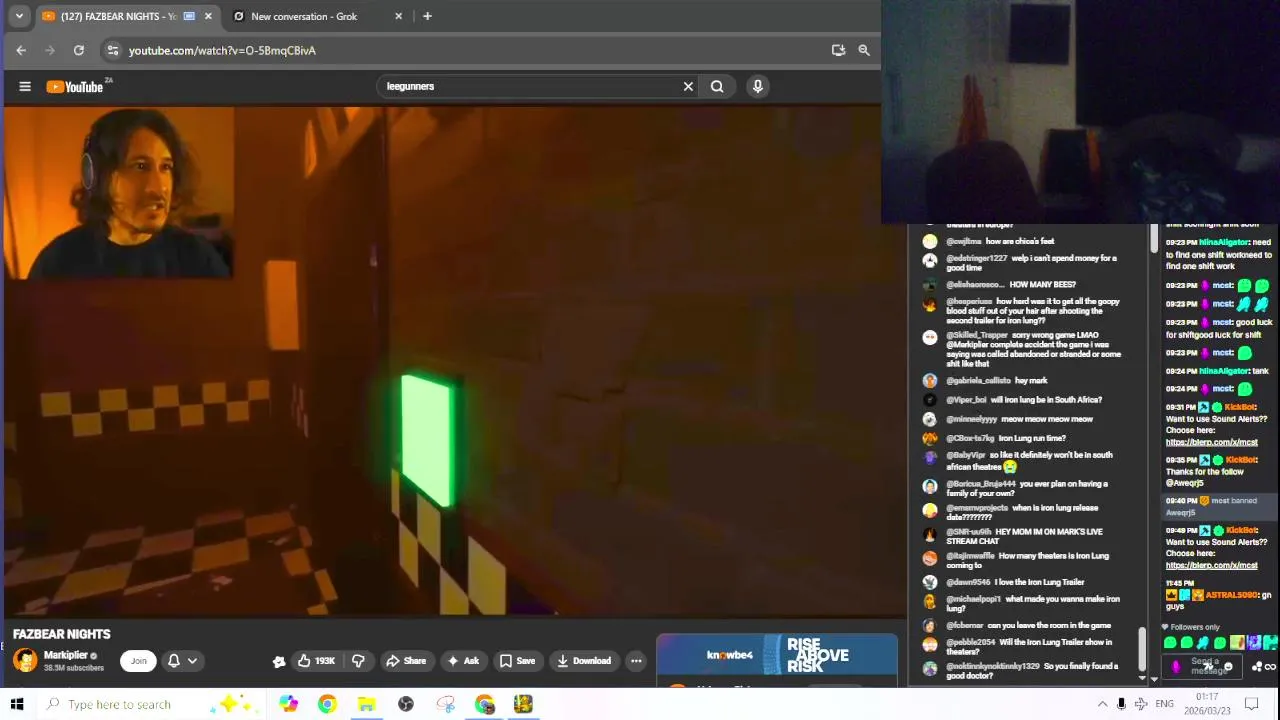This screenshot has height=720, width=1280.
Task: Install app icon in address bar
Action: pyautogui.click(x=838, y=50)
